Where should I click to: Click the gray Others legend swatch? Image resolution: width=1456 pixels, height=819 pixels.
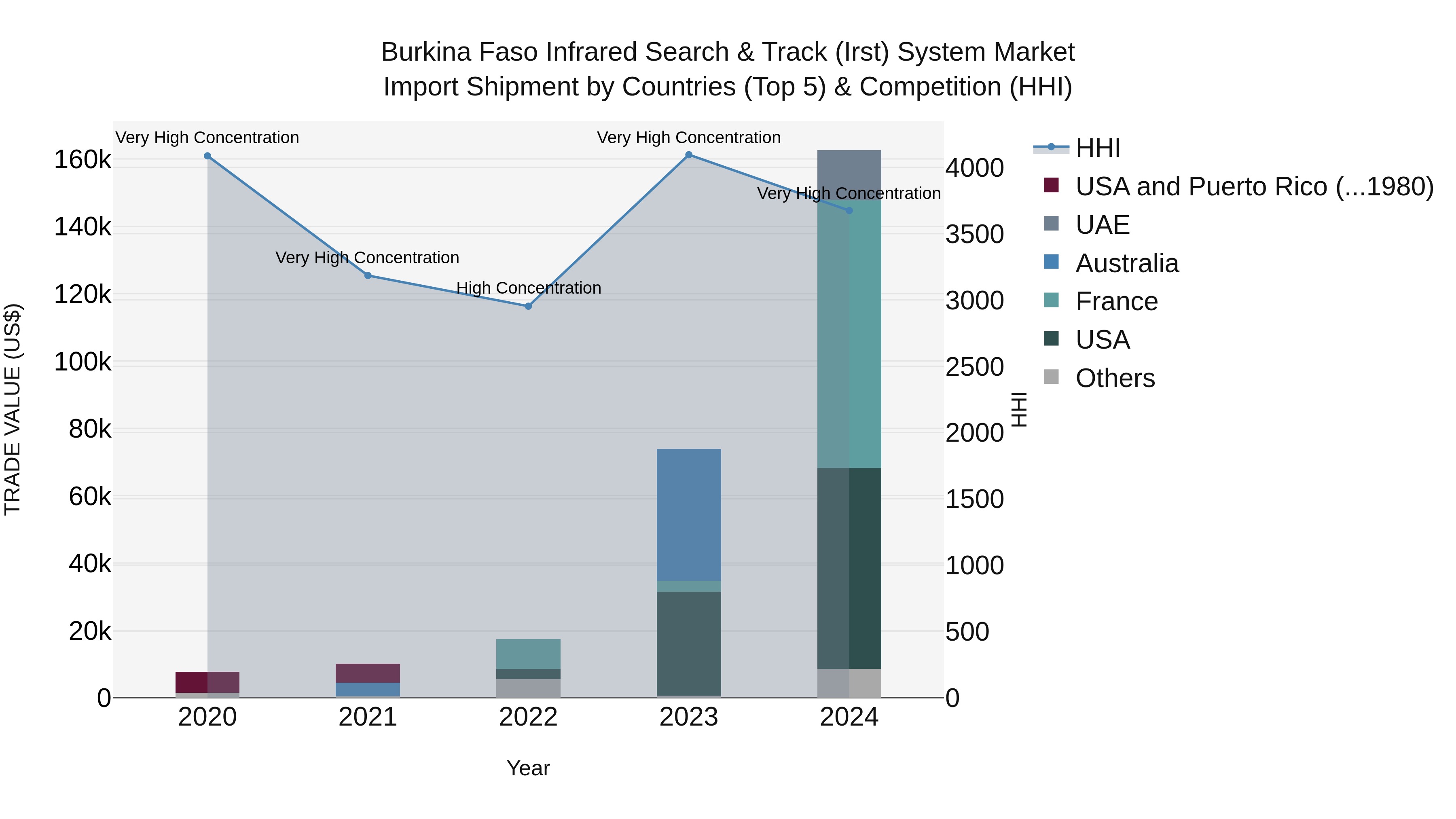click(x=1051, y=377)
